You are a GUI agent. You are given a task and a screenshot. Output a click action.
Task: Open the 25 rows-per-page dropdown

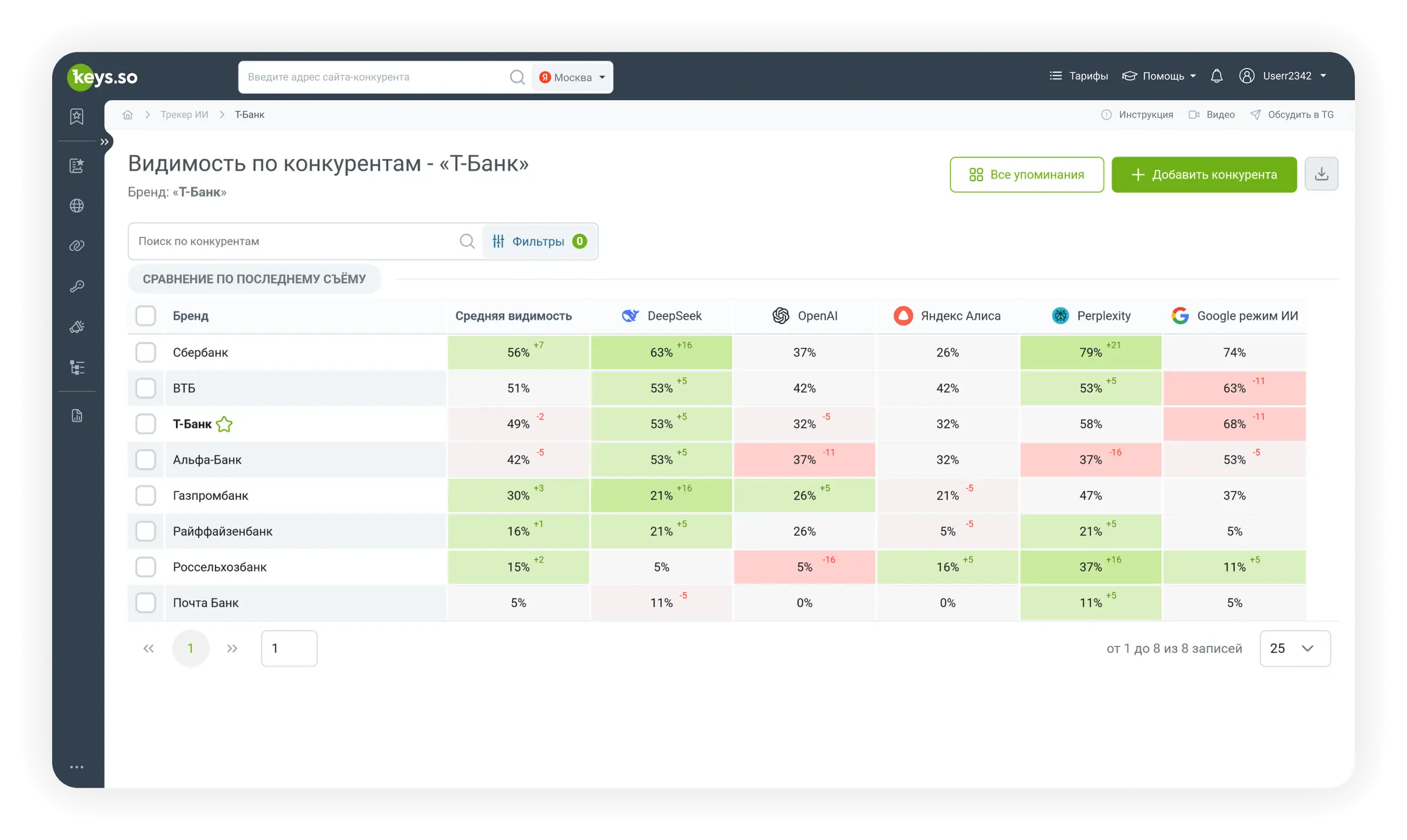[1295, 648]
